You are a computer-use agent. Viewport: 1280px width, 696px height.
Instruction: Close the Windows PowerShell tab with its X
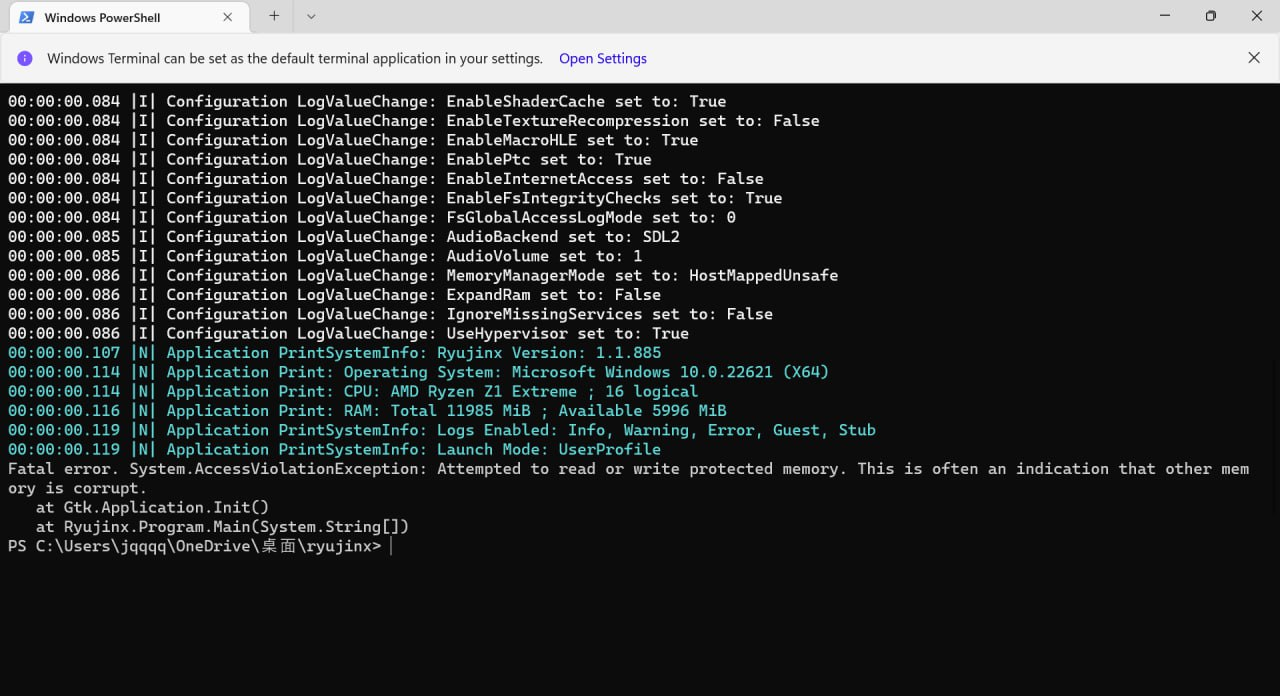[227, 17]
